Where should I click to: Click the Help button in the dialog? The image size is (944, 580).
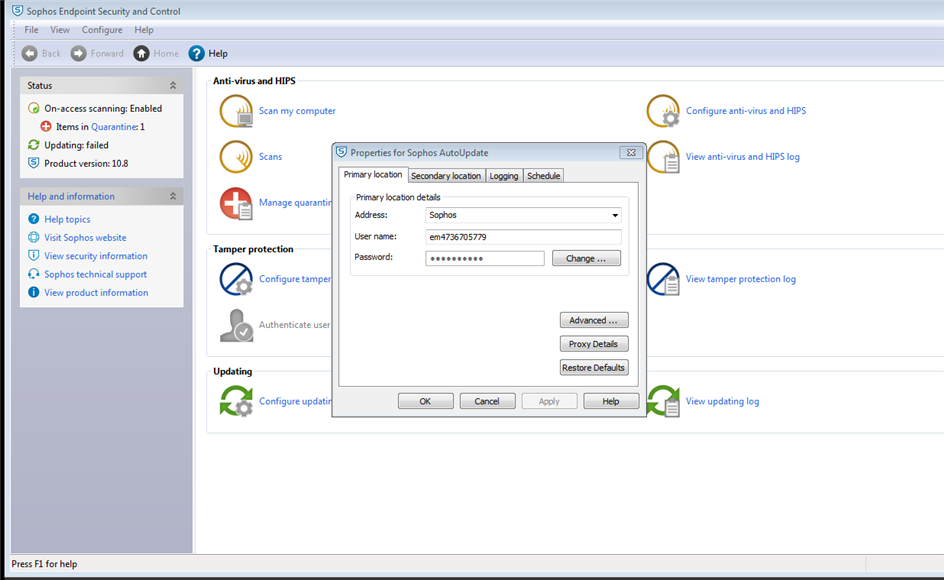(x=611, y=401)
